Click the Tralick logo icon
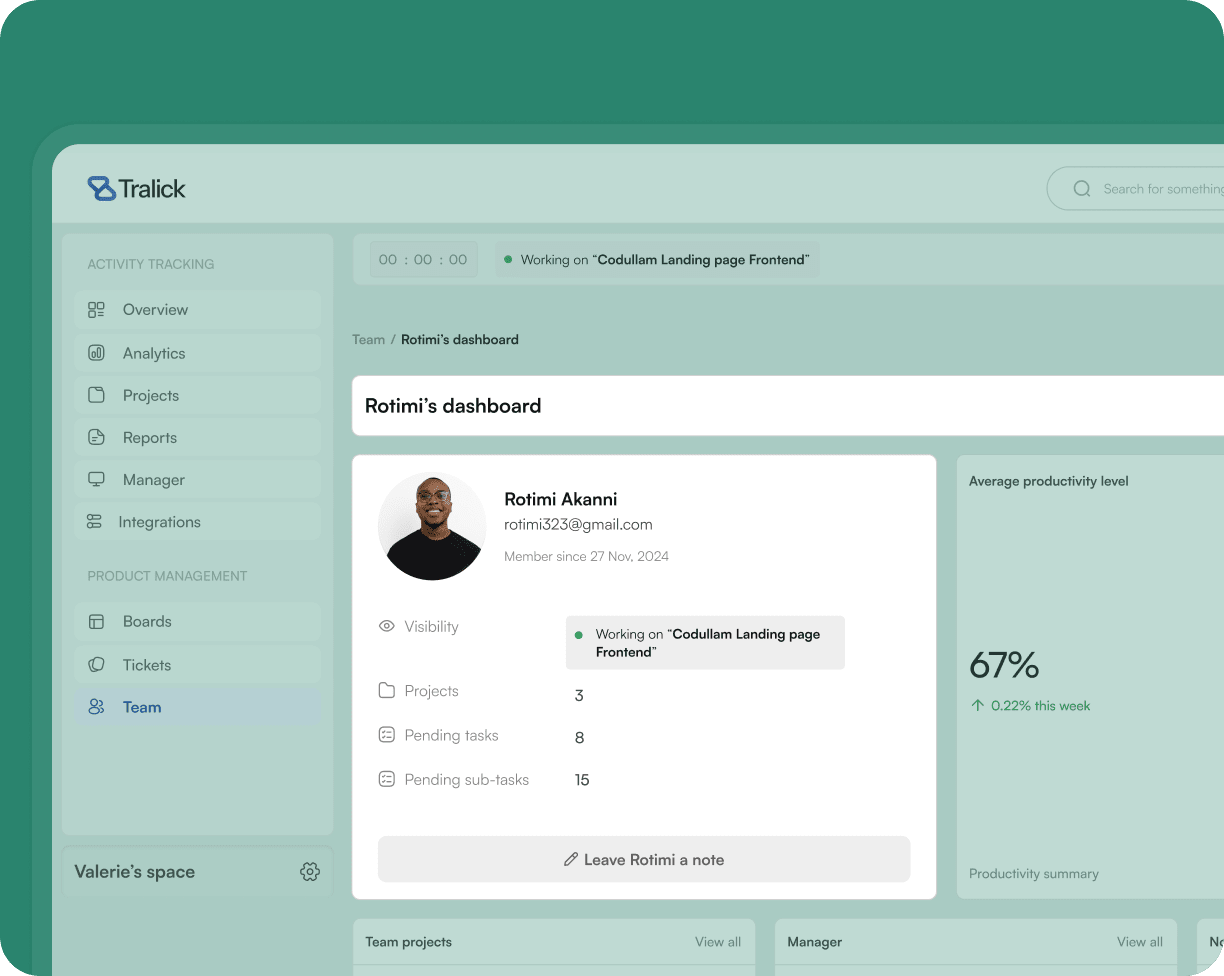The width and height of the screenshot is (1224, 976). 101,188
